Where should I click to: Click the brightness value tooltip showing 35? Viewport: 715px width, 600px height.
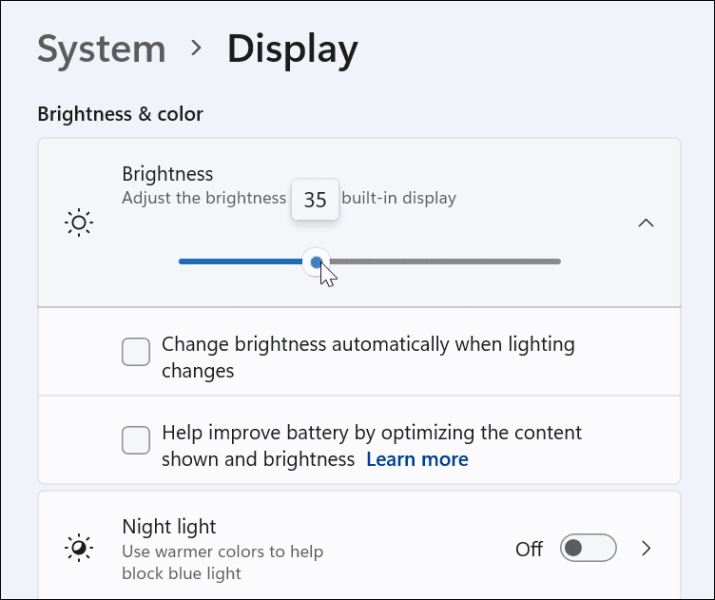click(x=315, y=200)
